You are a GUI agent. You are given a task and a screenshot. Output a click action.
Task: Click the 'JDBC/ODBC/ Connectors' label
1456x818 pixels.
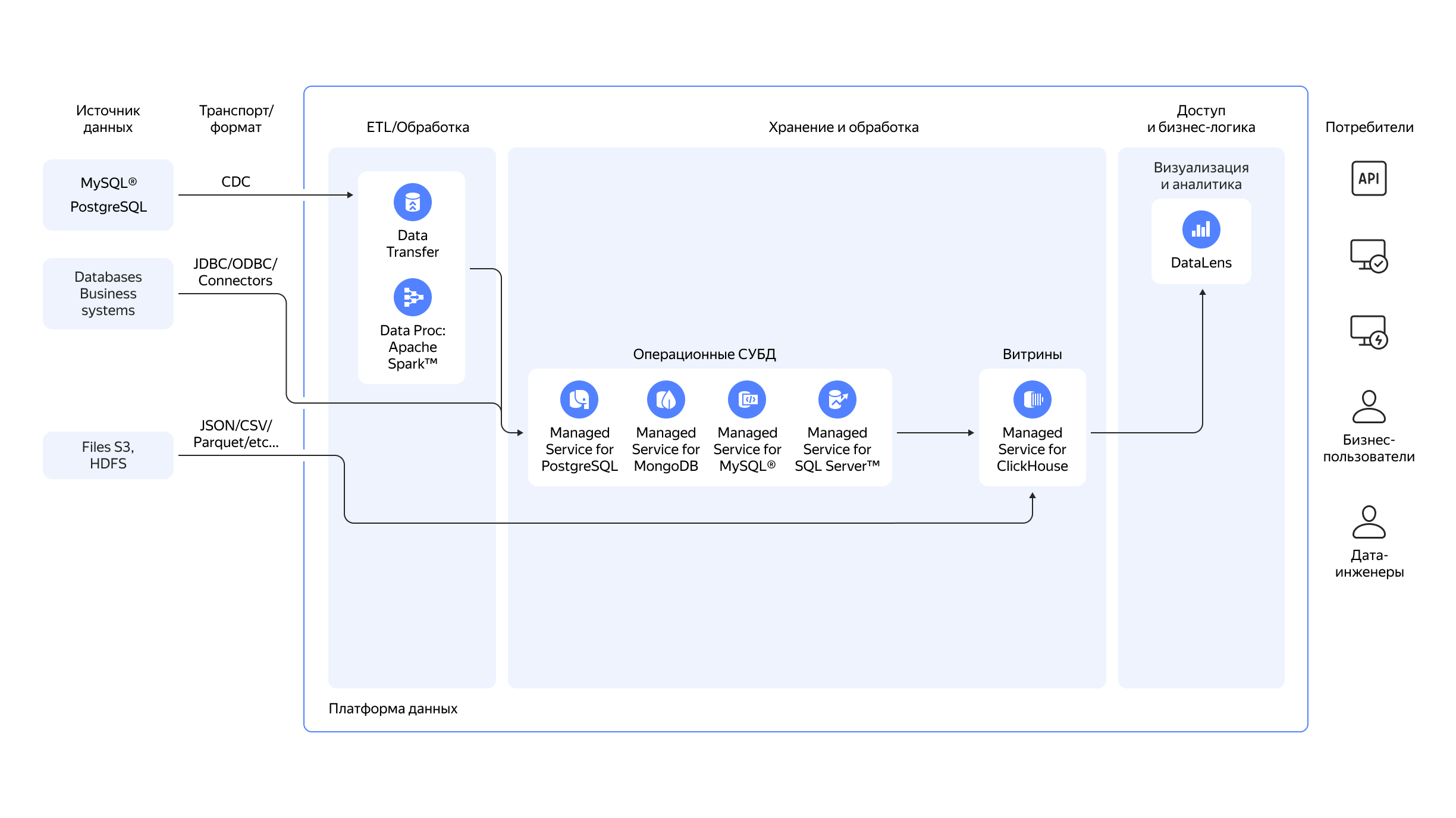click(236, 272)
